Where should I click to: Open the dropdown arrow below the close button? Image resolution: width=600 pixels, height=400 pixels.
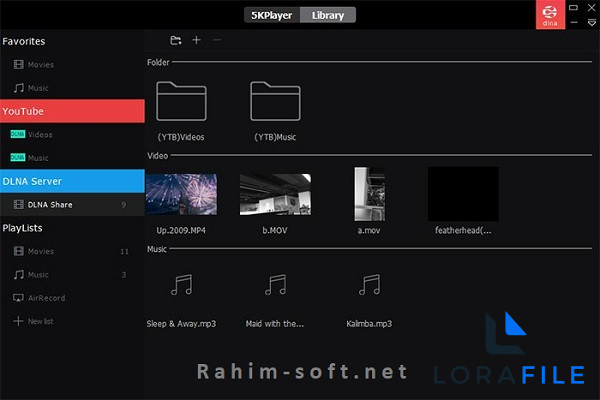pos(592,23)
